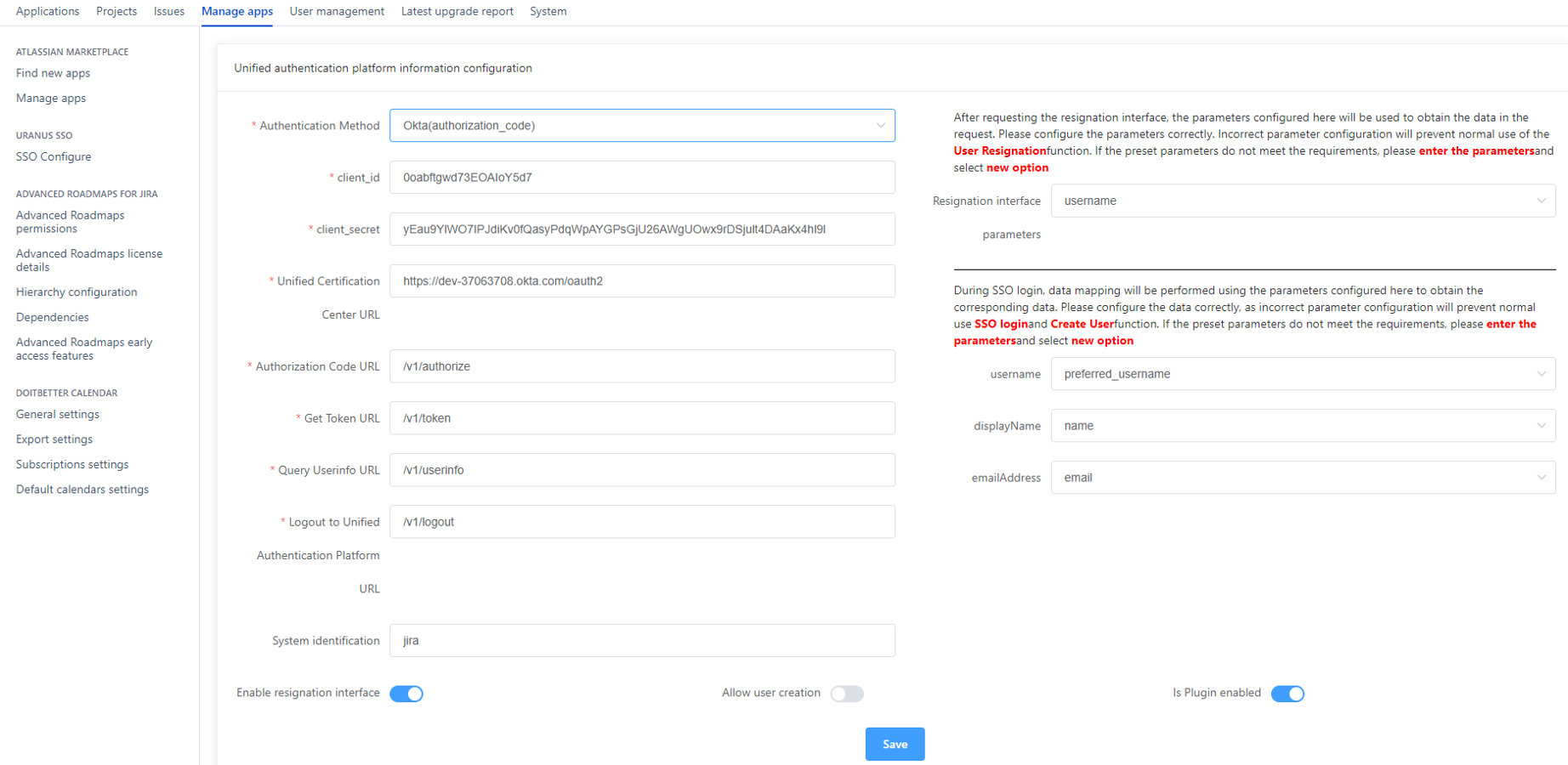The image size is (1568, 765).
Task: Open Find new apps page
Action: pos(53,73)
